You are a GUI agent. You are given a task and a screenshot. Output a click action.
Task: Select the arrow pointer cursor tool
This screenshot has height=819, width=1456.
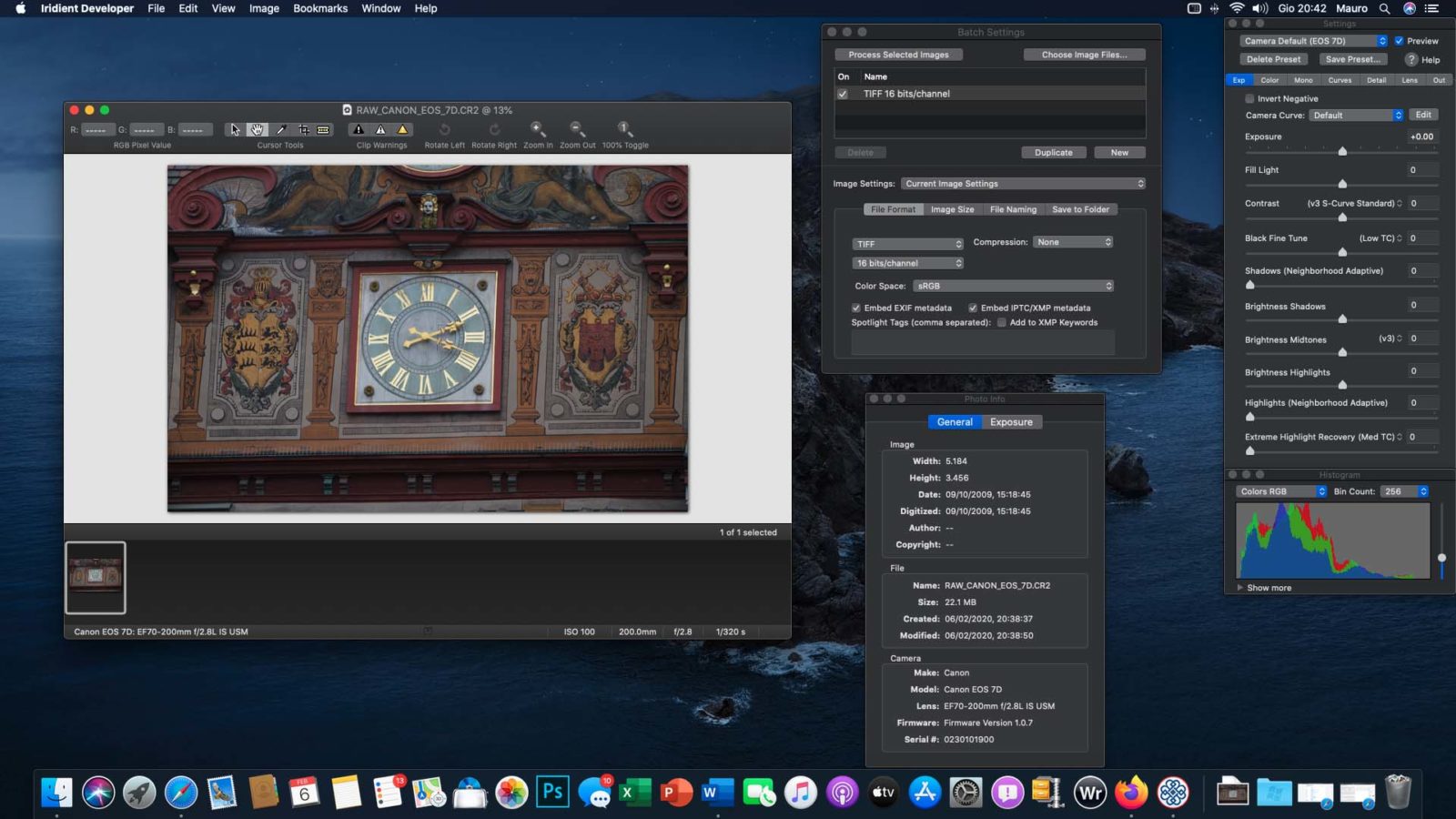click(x=235, y=129)
